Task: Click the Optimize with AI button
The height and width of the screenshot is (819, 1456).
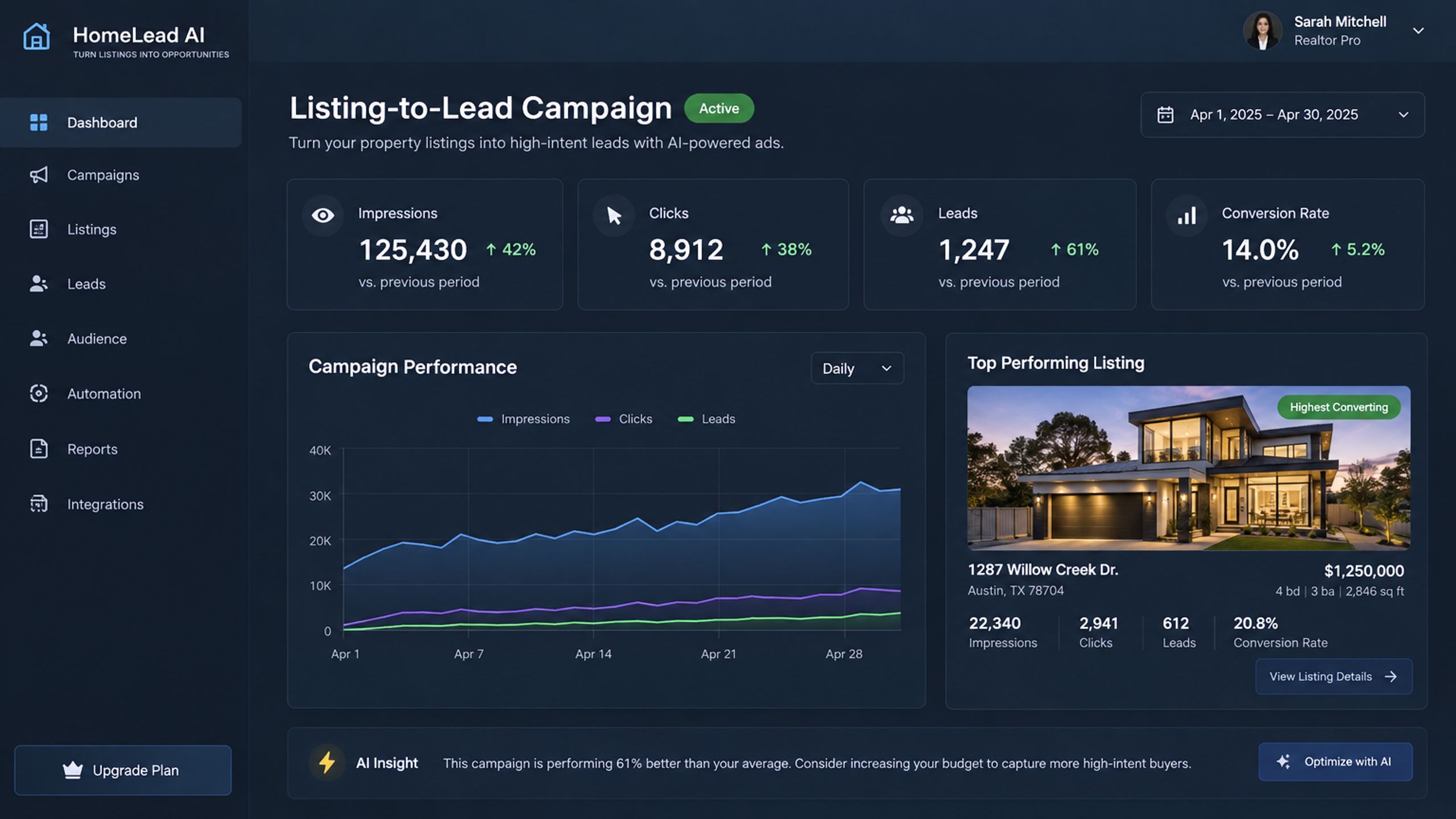Action: coord(1335,762)
